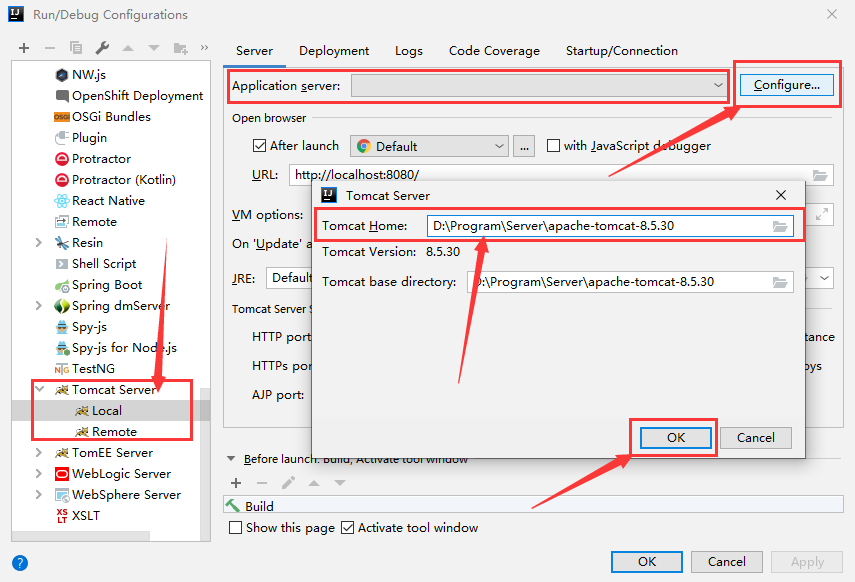
Task: Edit before launch task pencil icon
Action: point(288,483)
